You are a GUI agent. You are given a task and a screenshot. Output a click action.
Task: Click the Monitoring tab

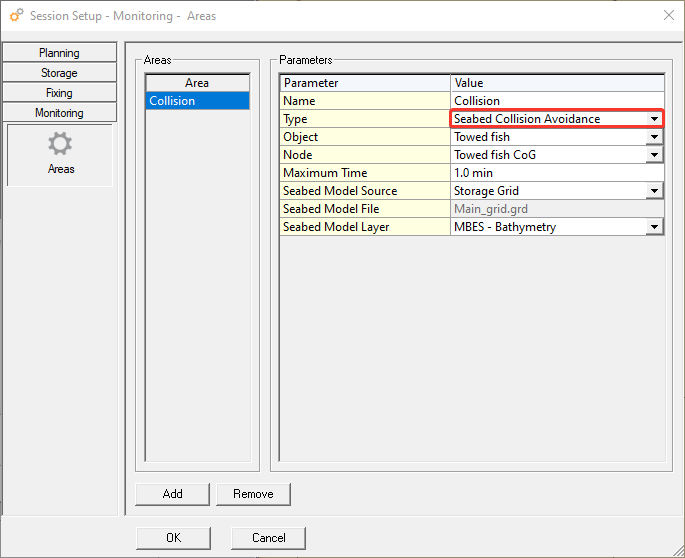(x=59, y=113)
